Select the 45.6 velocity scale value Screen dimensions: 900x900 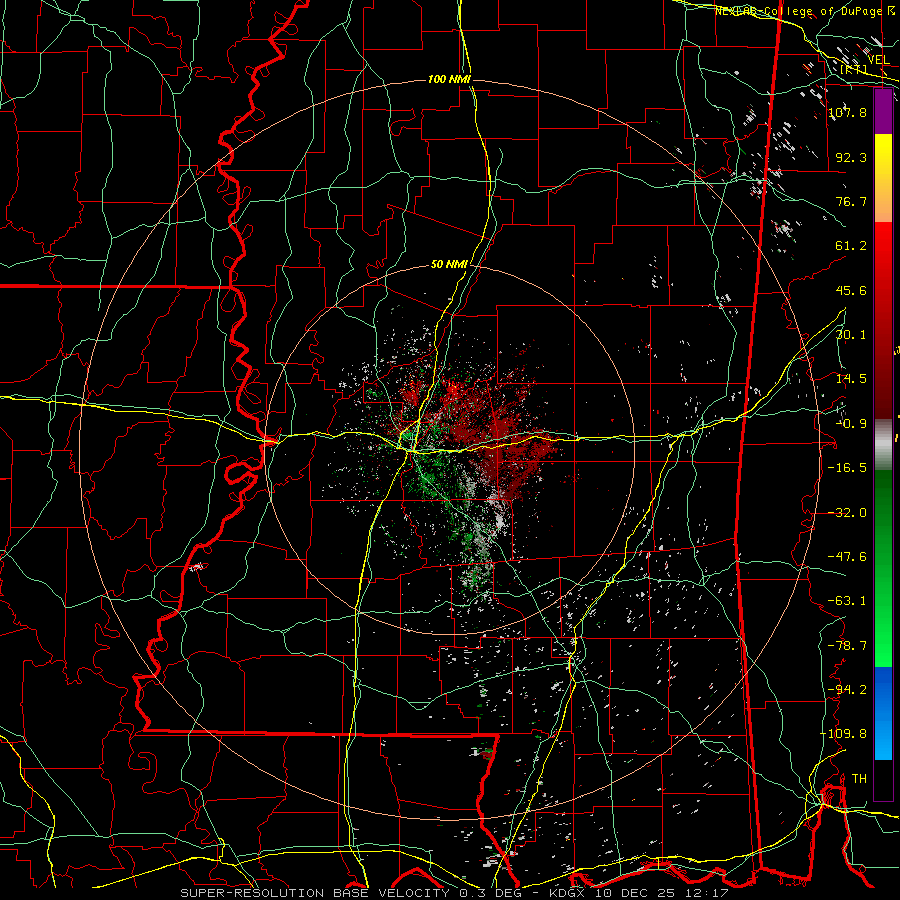pos(851,290)
